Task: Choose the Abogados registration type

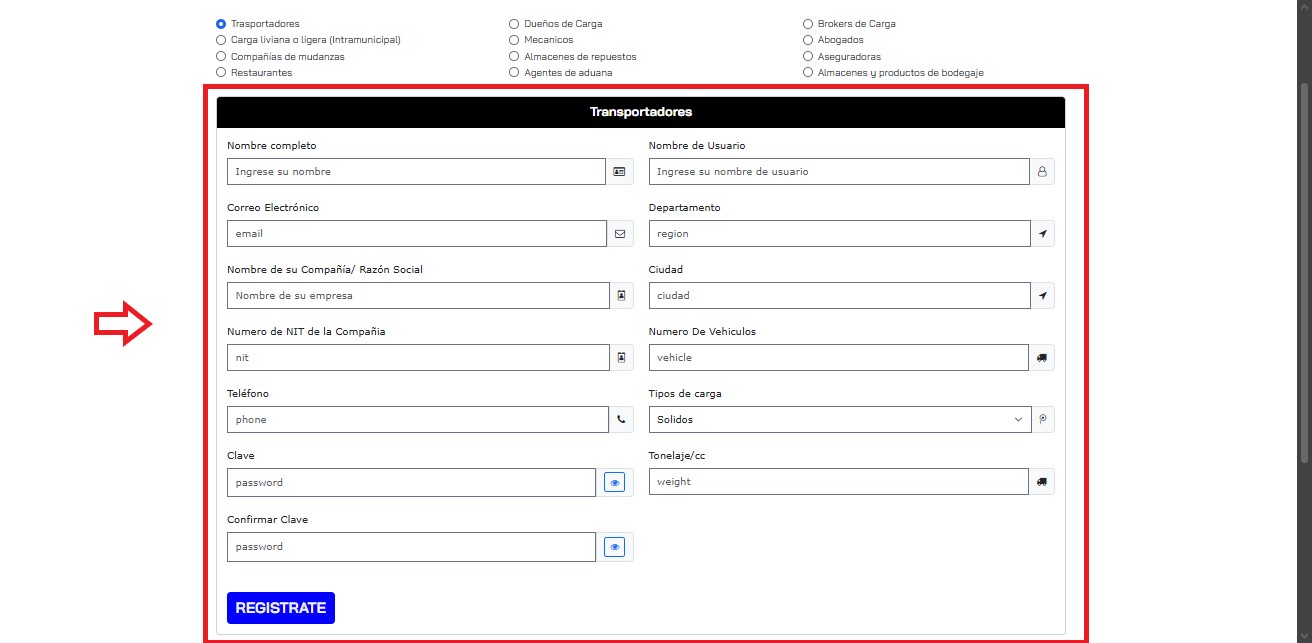Action: 807,39
